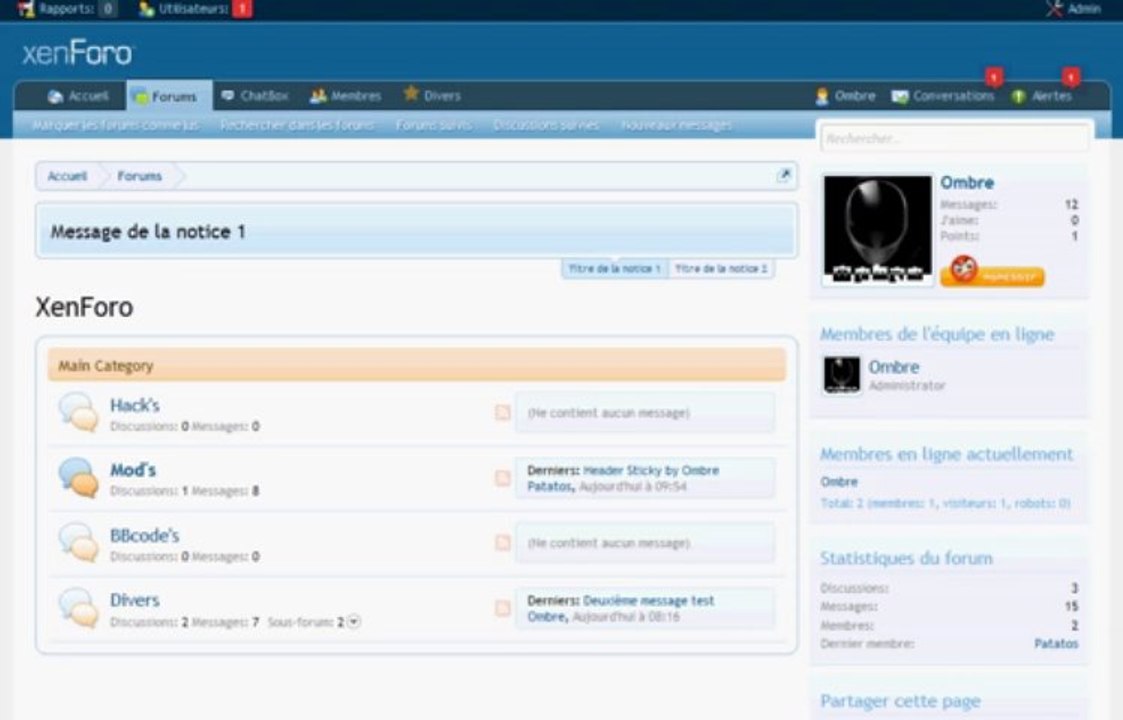This screenshot has height=720, width=1123.
Task: Open the Rapports counter in admin bar
Action: click(67, 9)
